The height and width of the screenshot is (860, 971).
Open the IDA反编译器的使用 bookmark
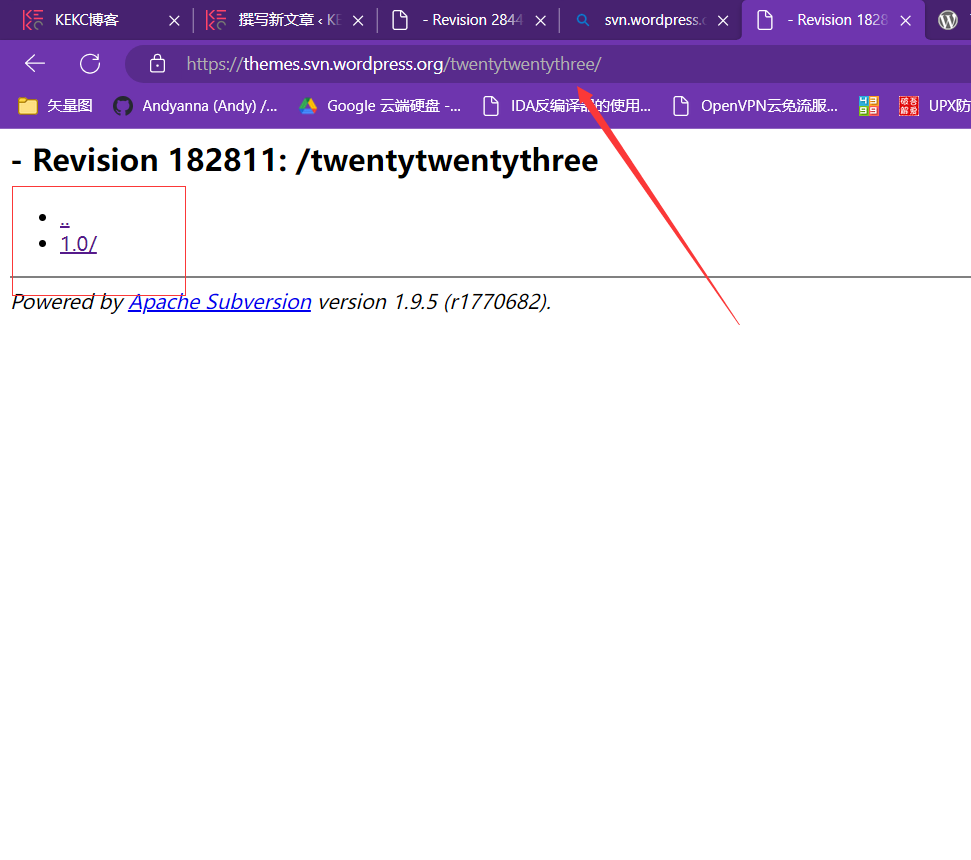[566, 106]
